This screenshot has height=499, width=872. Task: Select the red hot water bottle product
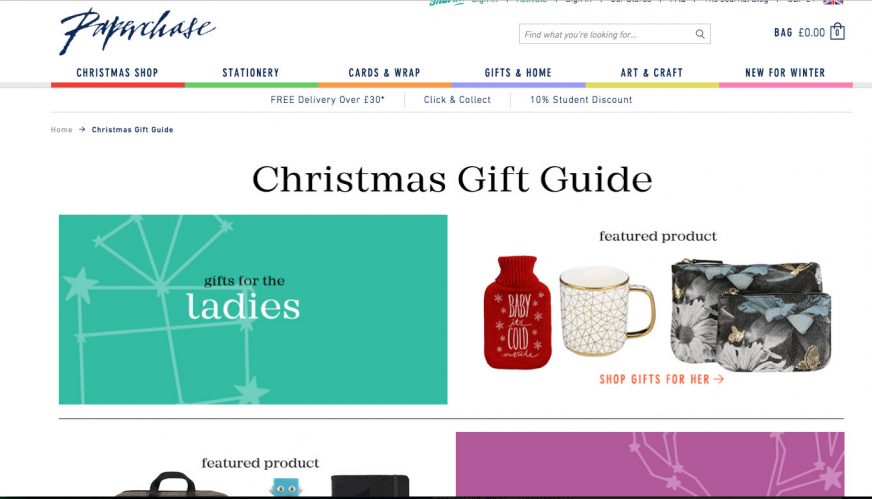(x=517, y=312)
